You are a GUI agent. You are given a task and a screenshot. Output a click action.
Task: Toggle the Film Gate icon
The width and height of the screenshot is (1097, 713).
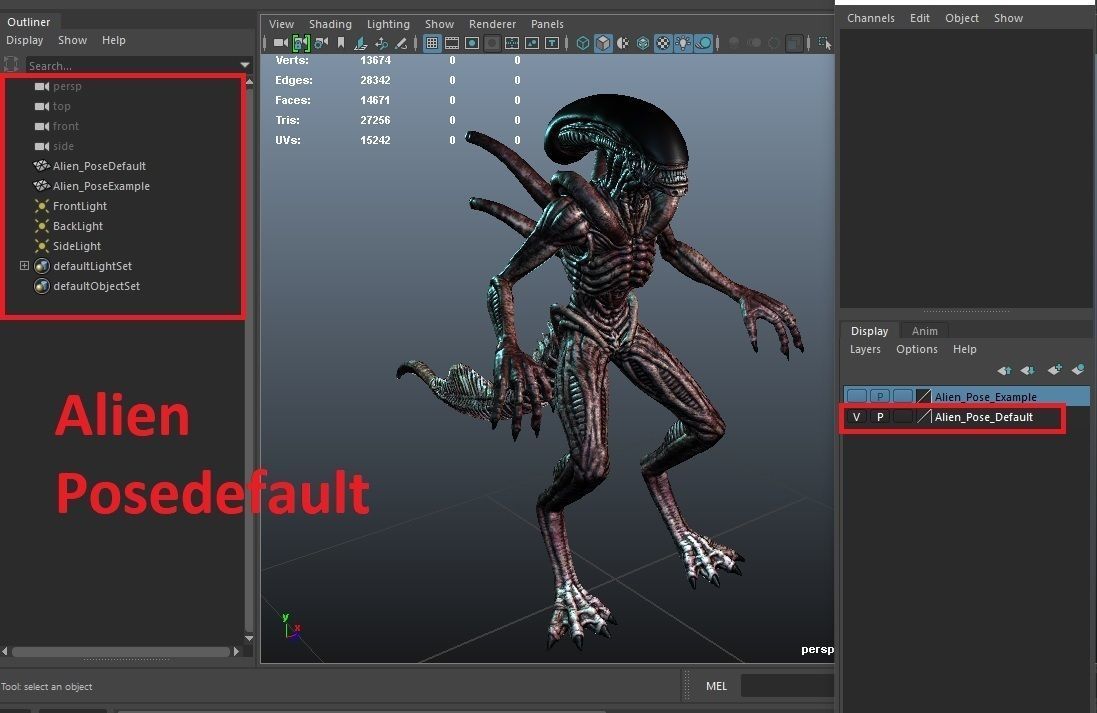(x=452, y=43)
